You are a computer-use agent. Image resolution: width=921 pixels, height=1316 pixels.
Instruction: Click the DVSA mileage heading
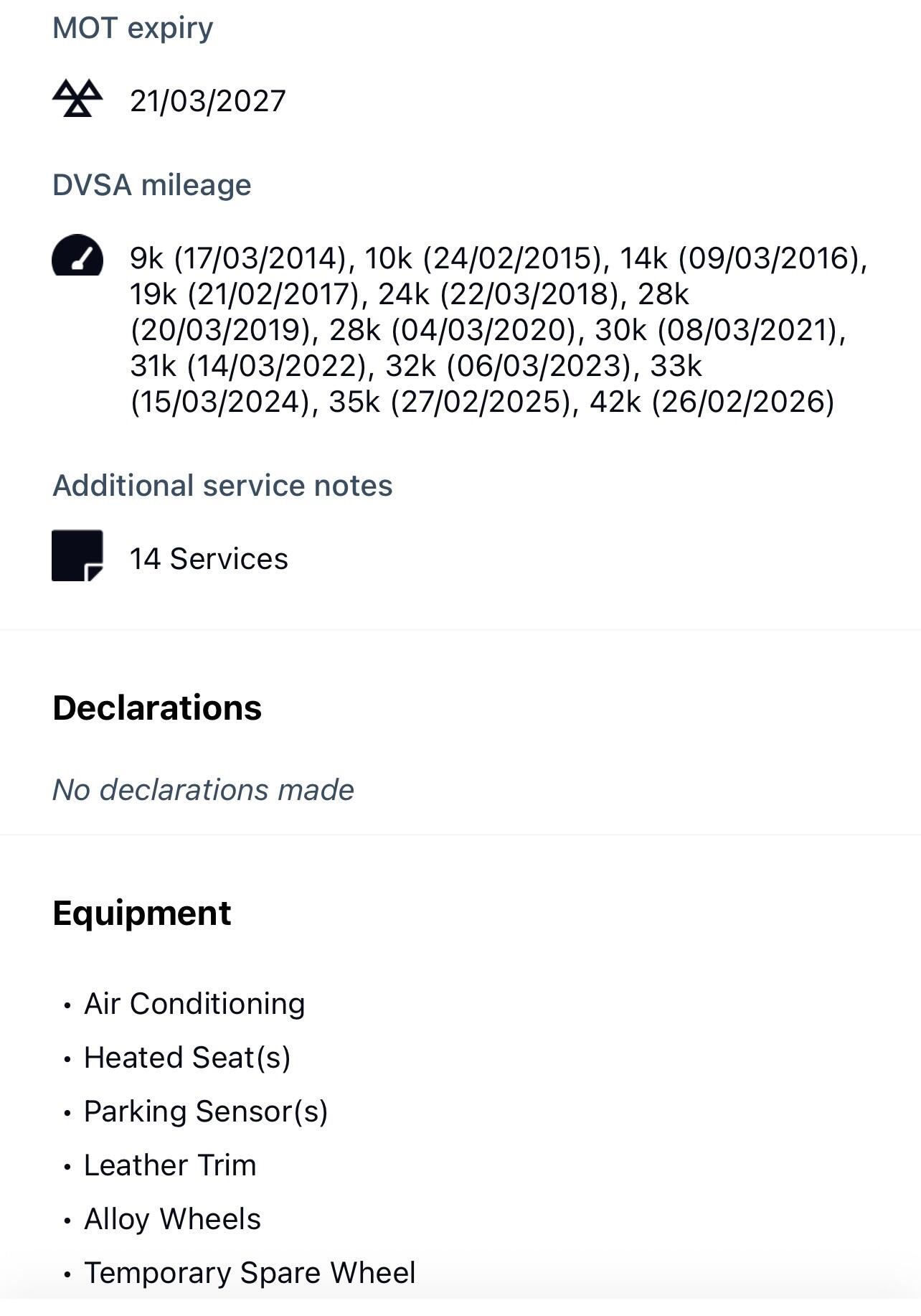[152, 185]
